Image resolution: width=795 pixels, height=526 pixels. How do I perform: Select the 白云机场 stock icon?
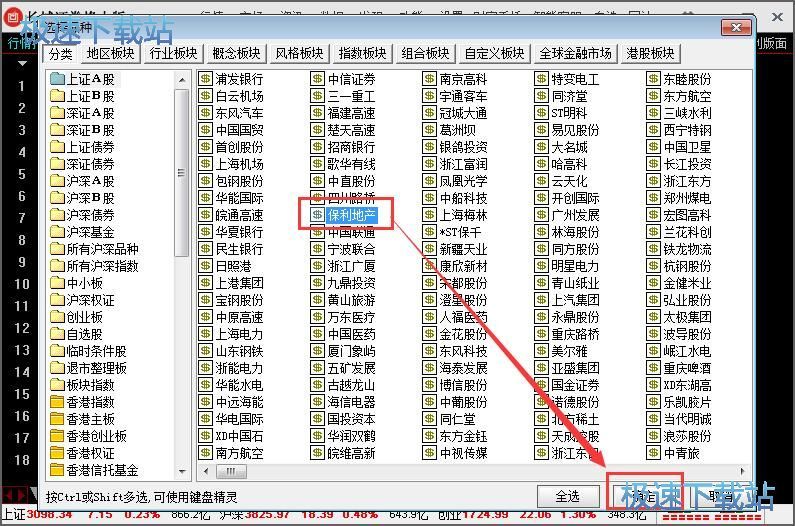click(205, 96)
